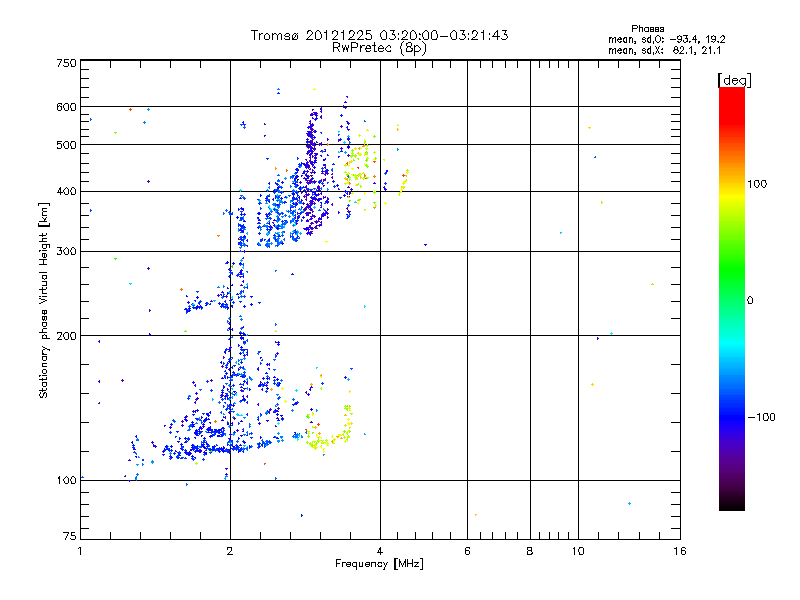800x600 pixels.
Task: Click y-axis tick label '200'
Action: pos(66,336)
